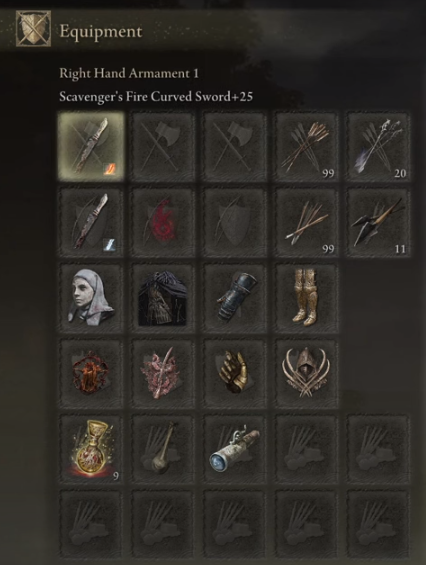
Task: Click the Equipment shield icon in the header
Action: coord(33,28)
